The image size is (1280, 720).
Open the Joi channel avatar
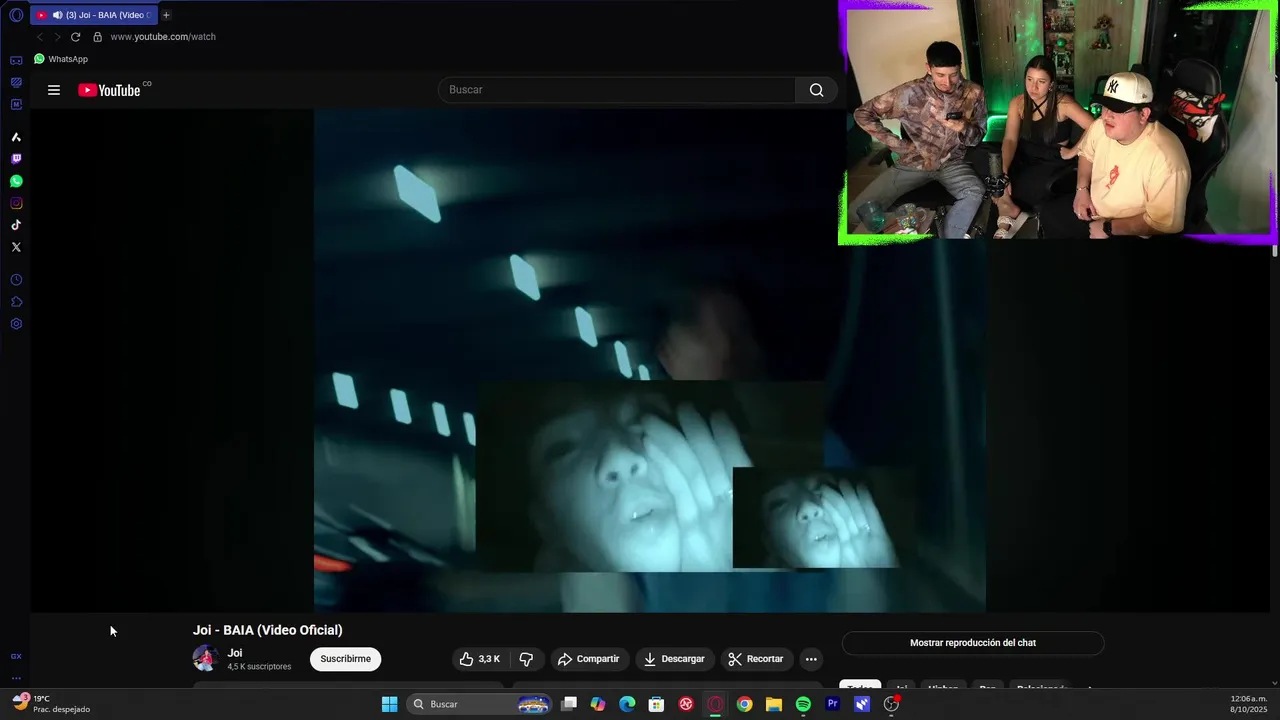coord(205,658)
